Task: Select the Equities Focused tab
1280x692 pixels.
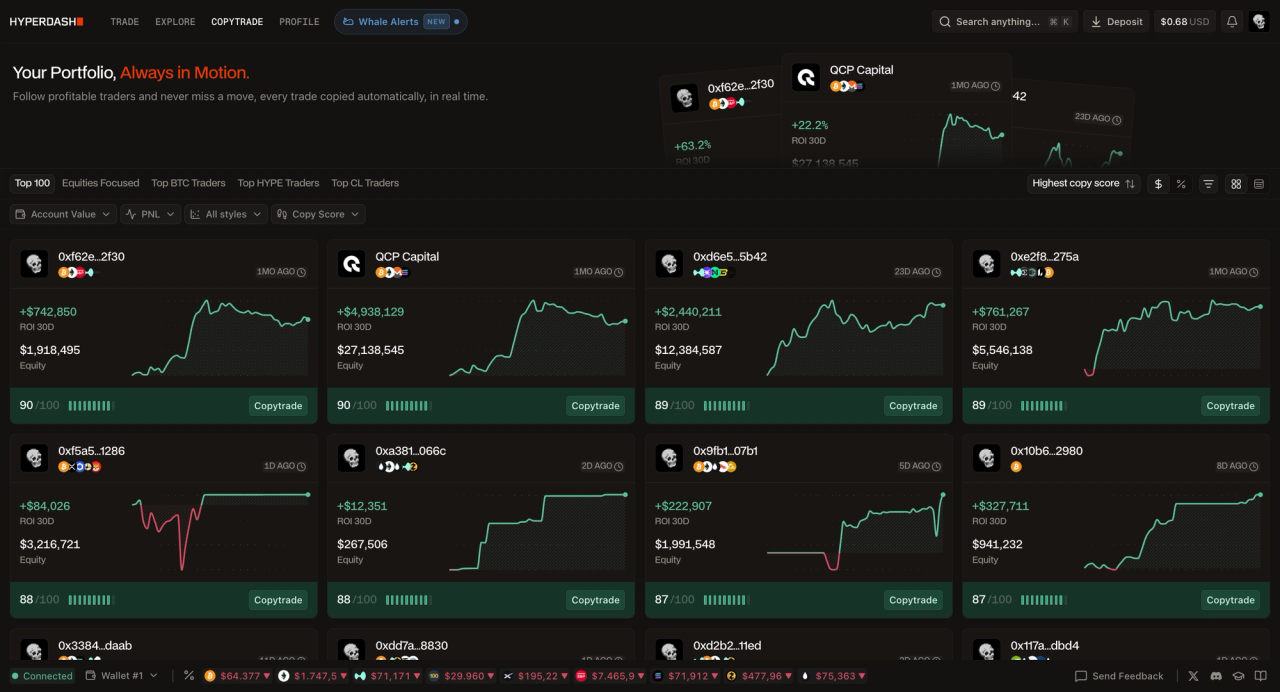Action: [x=100, y=183]
